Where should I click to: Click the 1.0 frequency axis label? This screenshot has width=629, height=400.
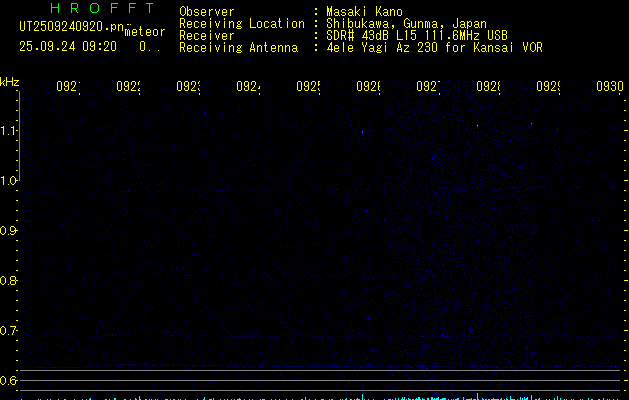7,181
